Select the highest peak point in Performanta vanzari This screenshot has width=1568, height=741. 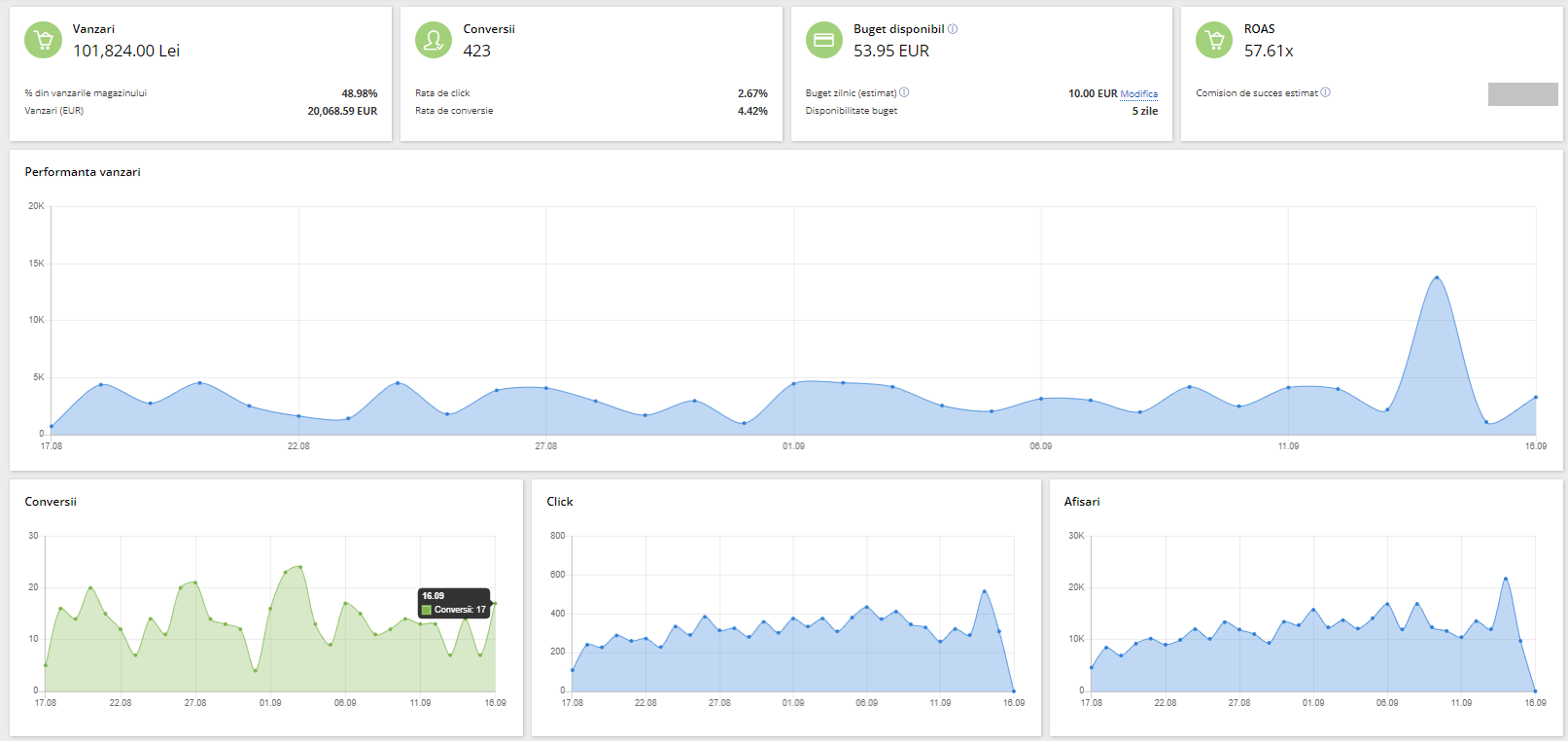coord(1437,277)
